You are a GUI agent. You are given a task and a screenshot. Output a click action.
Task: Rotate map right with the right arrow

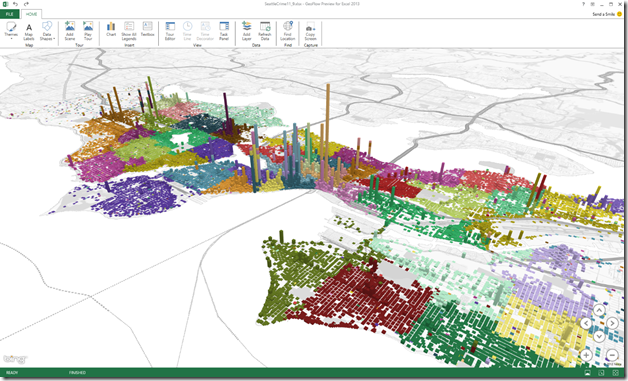[x=612, y=323]
